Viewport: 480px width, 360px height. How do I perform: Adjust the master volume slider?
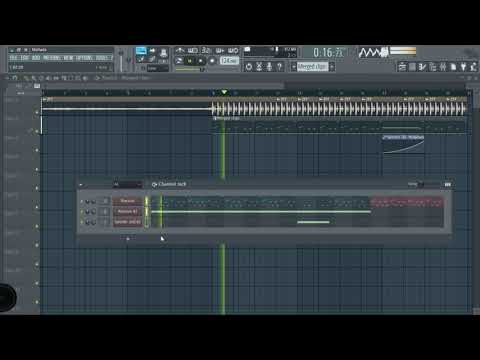click(x=121, y=60)
